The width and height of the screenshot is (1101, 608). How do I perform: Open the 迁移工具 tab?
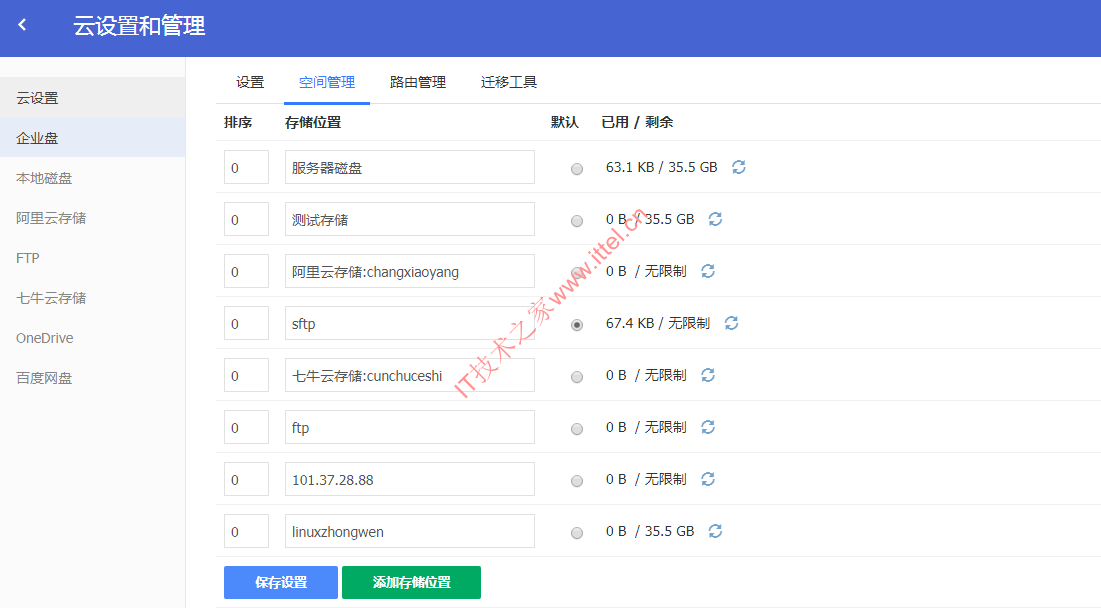pyautogui.click(x=508, y=82)
